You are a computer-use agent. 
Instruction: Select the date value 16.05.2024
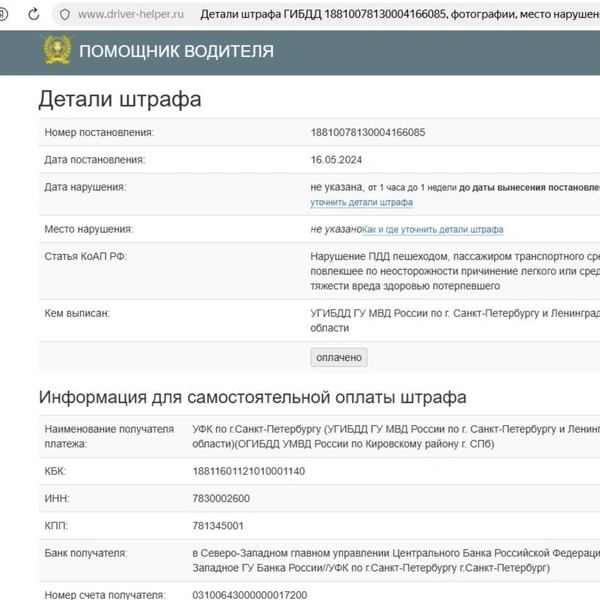pyautogui.click(x=336, y=160)
